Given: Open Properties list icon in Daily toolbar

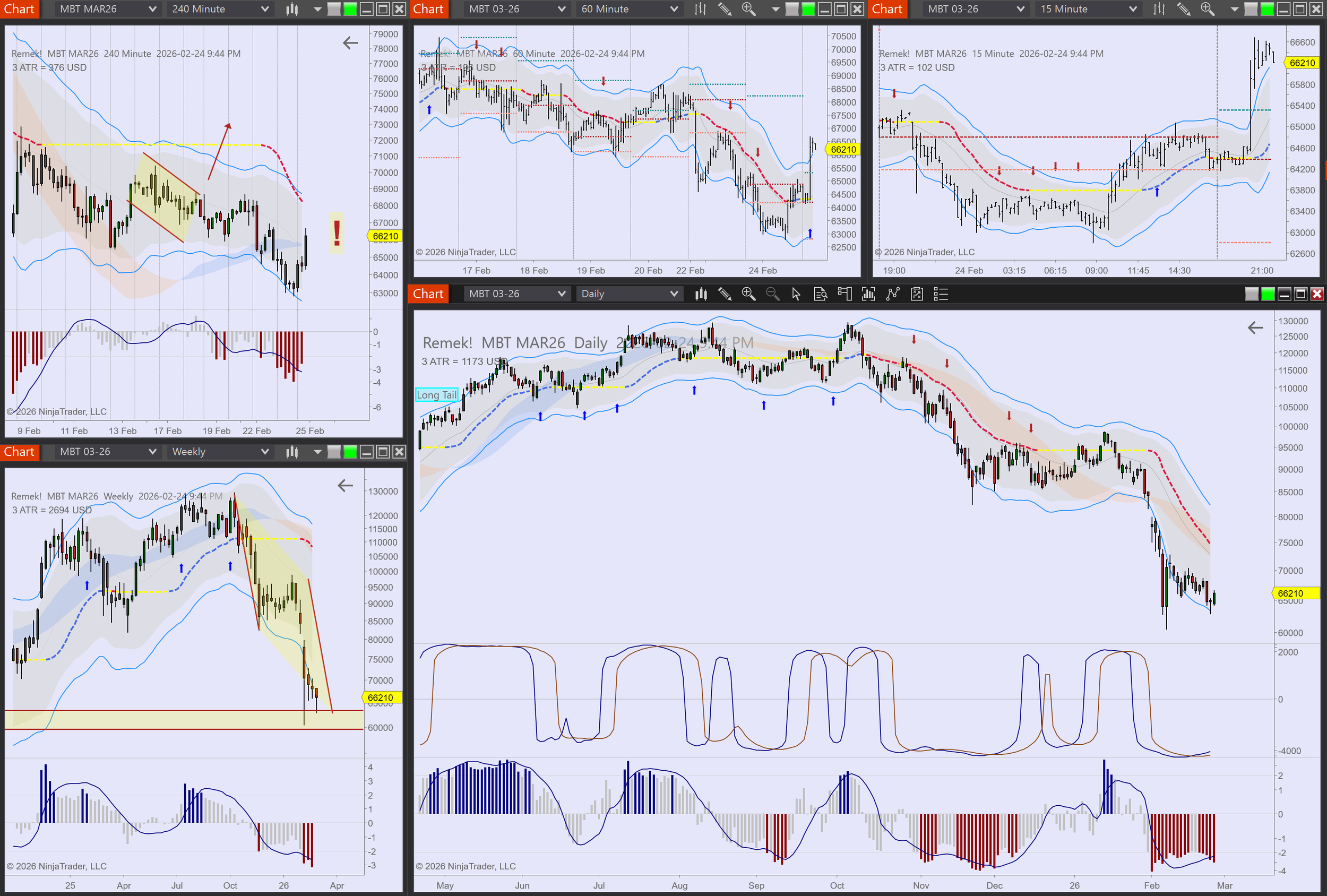Looking at the screenshot, I should 941,294.
